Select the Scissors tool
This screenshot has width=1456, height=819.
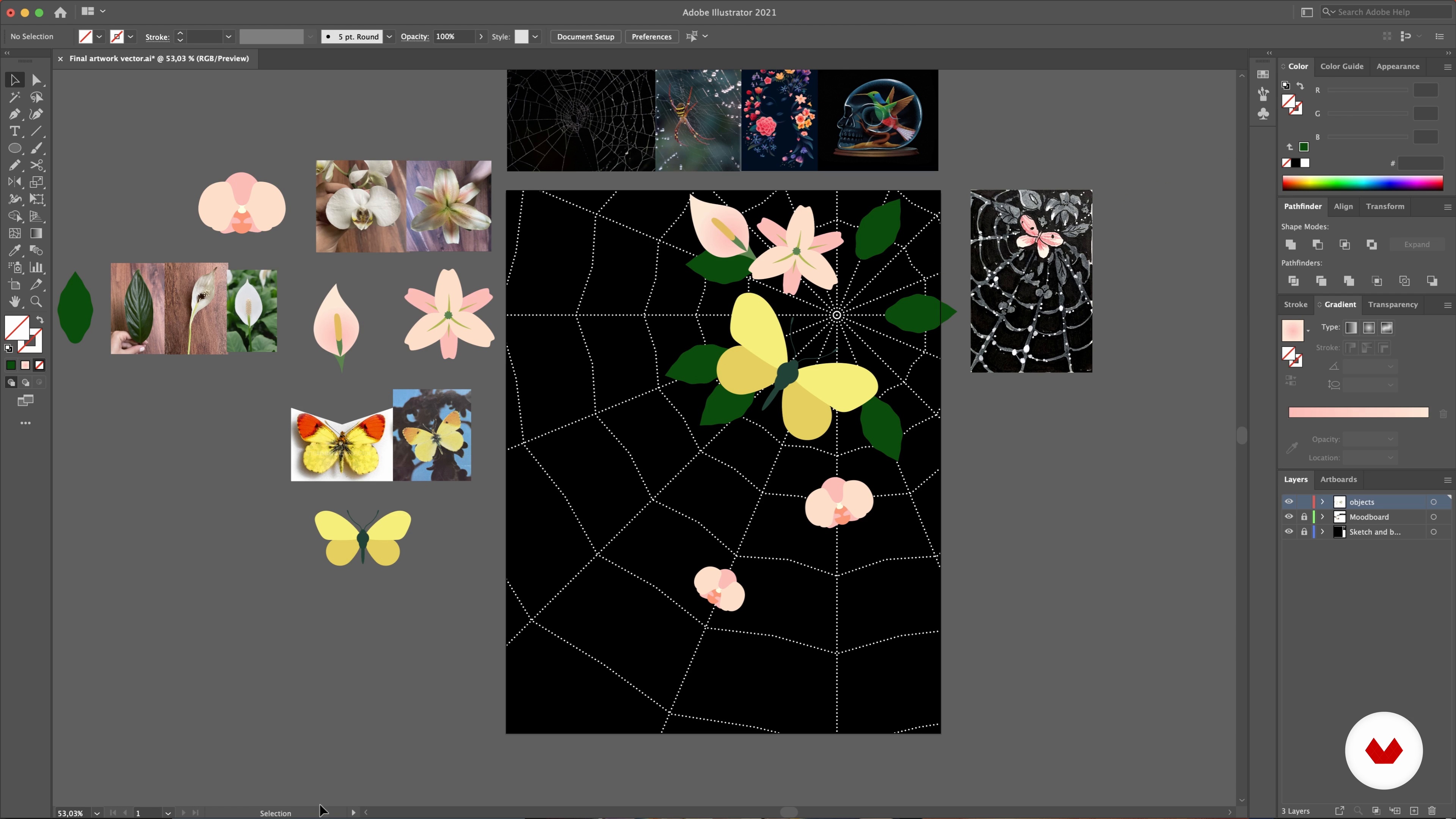37,165
